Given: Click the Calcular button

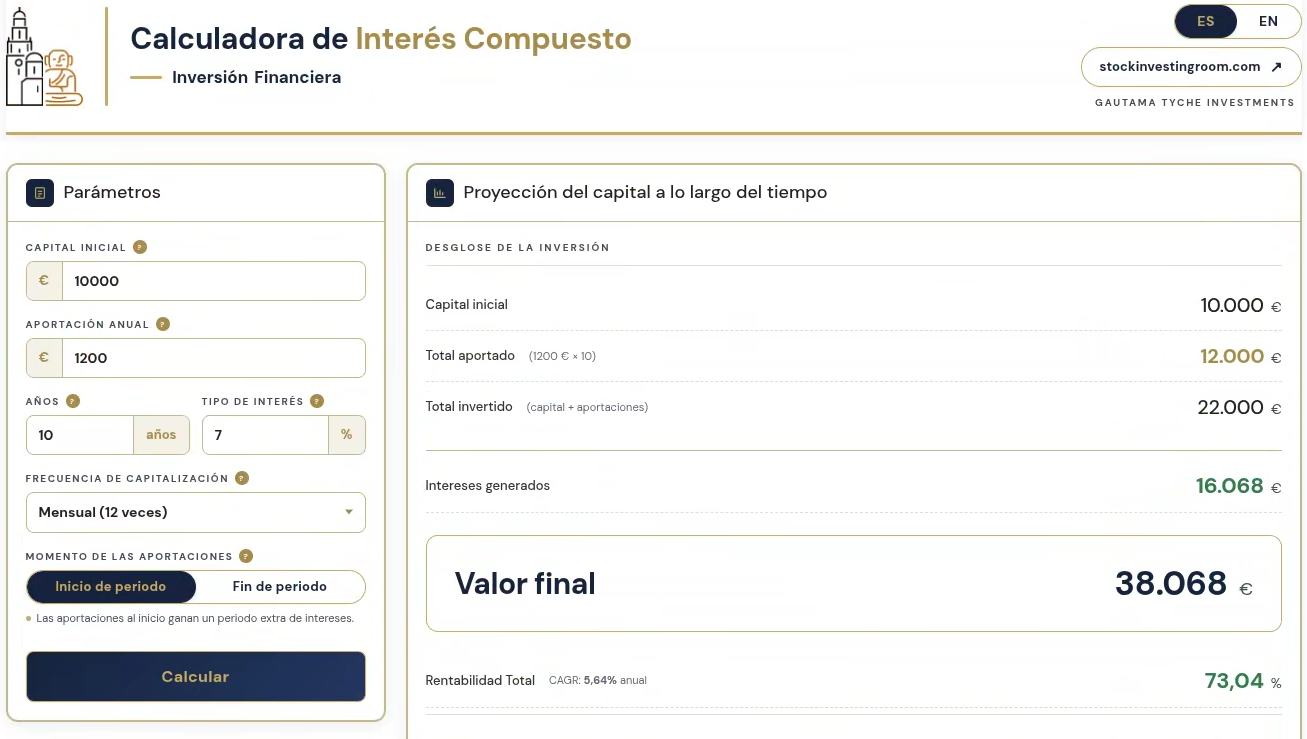Looking at the screenshot, I should (196, 677).
